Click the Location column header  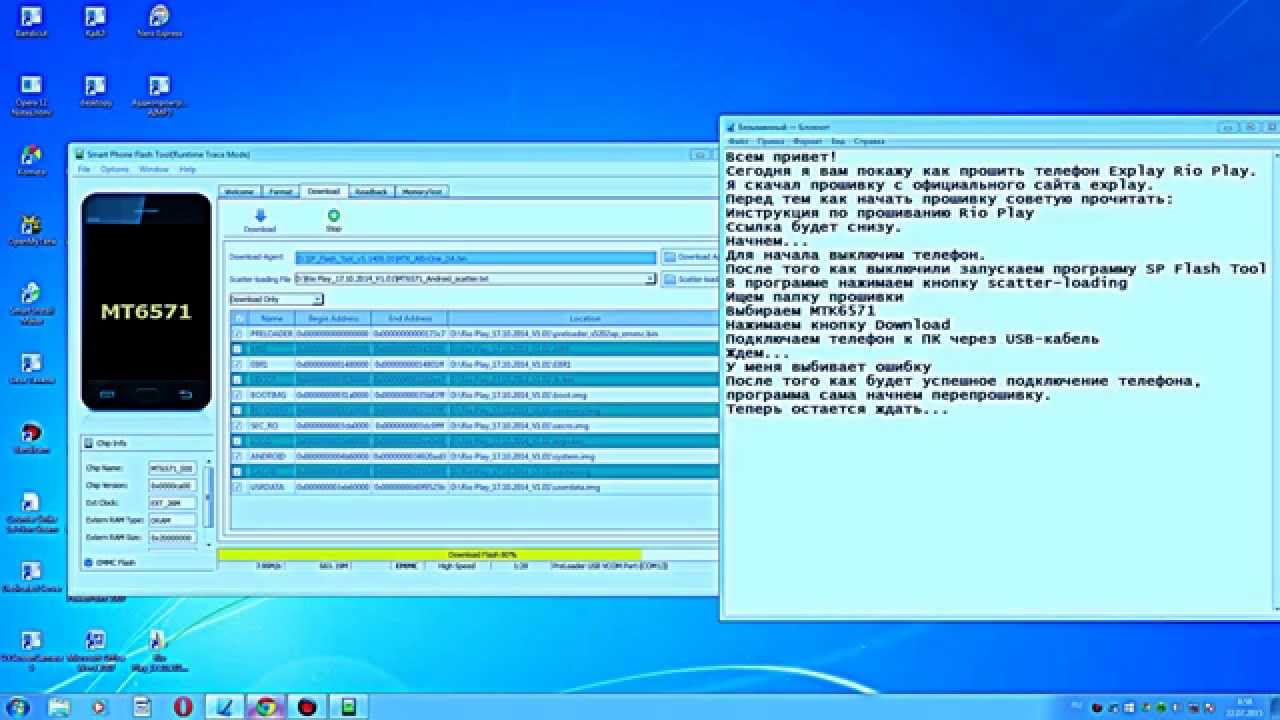(x=583, y=318)
